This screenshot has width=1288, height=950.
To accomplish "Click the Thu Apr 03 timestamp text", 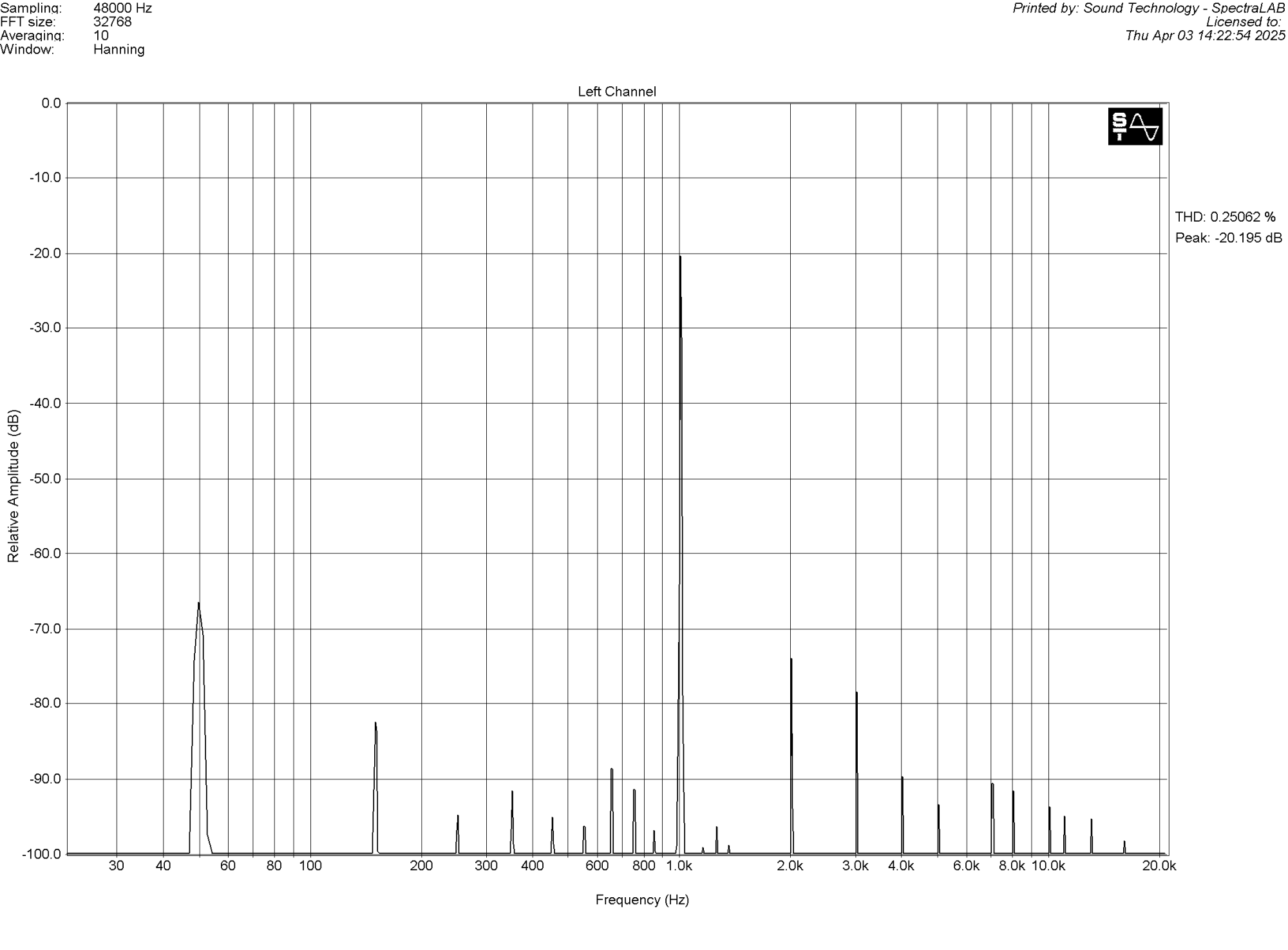I will click(x=1205, y=35).
